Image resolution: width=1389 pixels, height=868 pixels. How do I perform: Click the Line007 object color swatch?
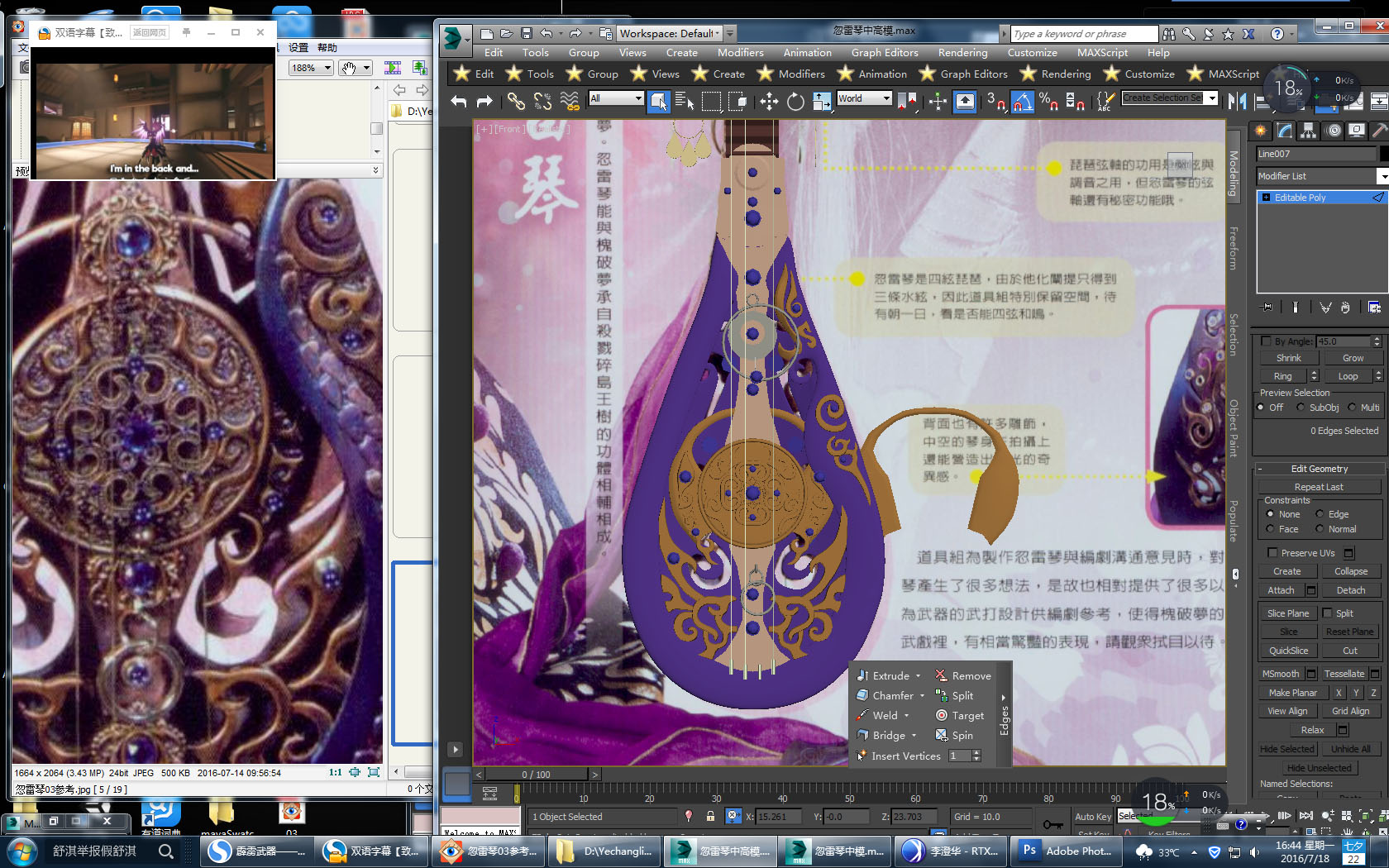(1385, 154)
